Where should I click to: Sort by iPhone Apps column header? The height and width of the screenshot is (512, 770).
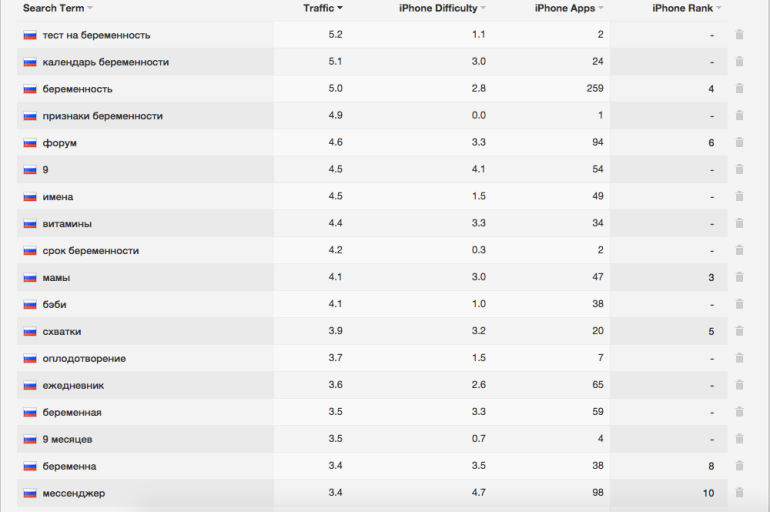pos(569,8)
